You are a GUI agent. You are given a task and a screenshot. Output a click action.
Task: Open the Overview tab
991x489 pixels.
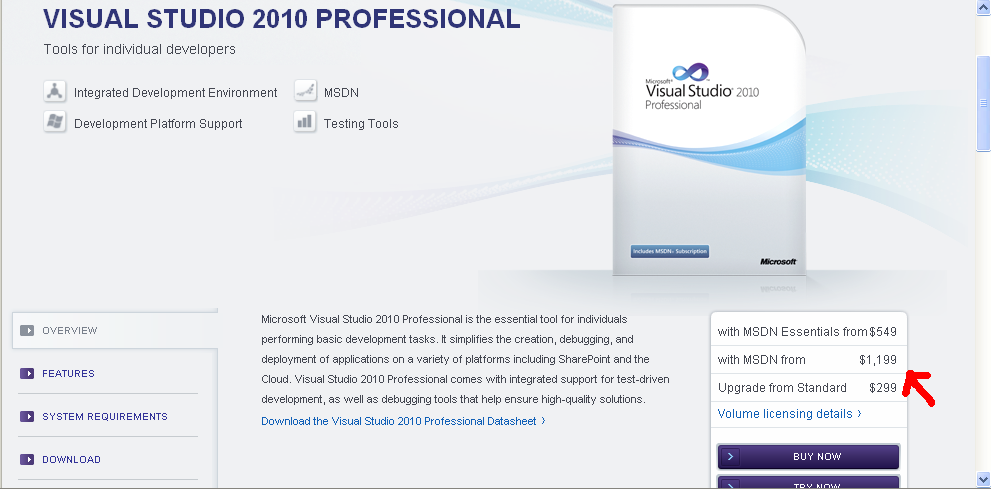(115, 330)
